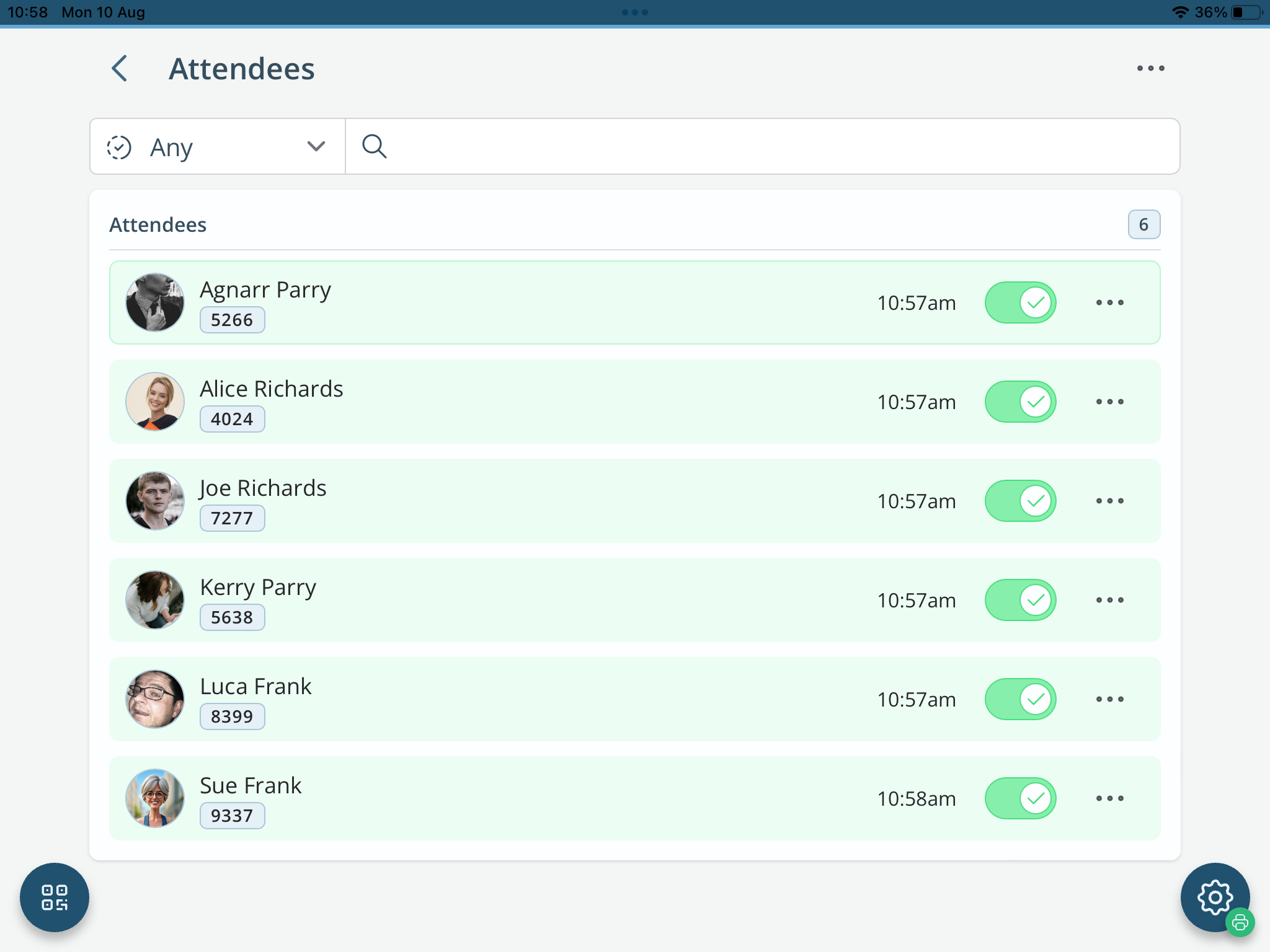Expand the Any status filter dropdown

click(218, 147)
